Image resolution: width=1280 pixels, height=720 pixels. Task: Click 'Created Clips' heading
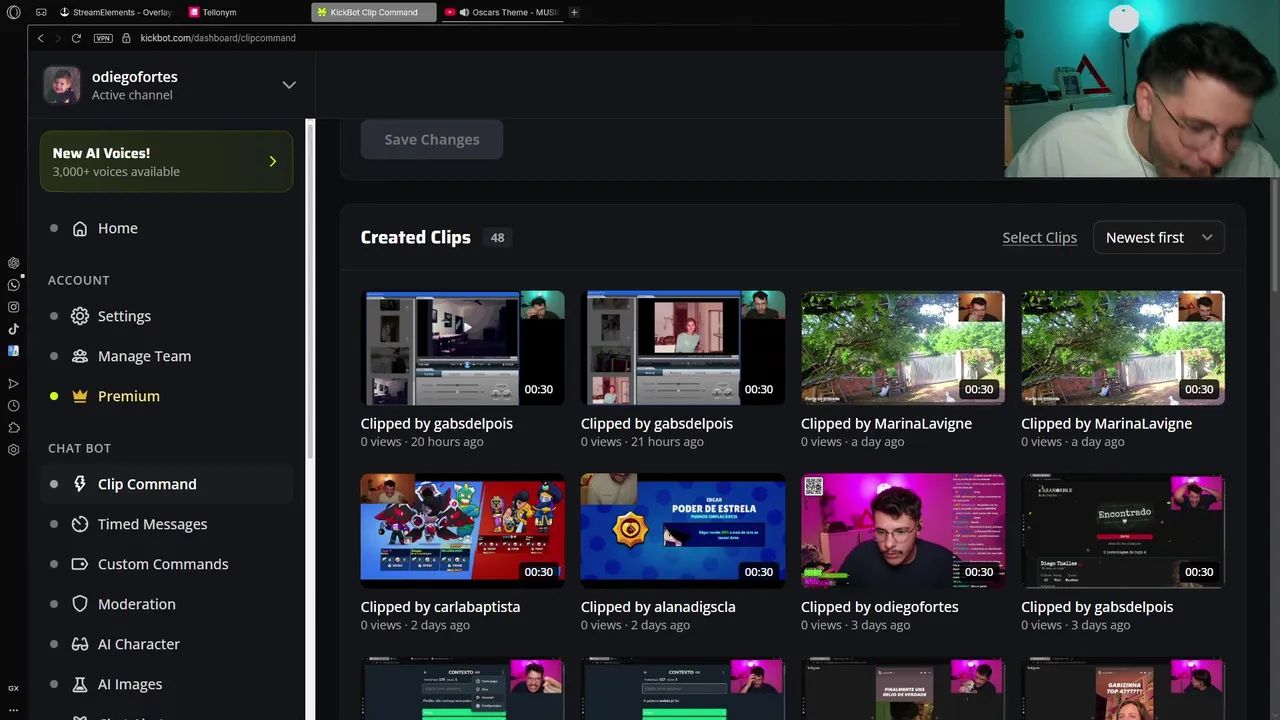415,237
